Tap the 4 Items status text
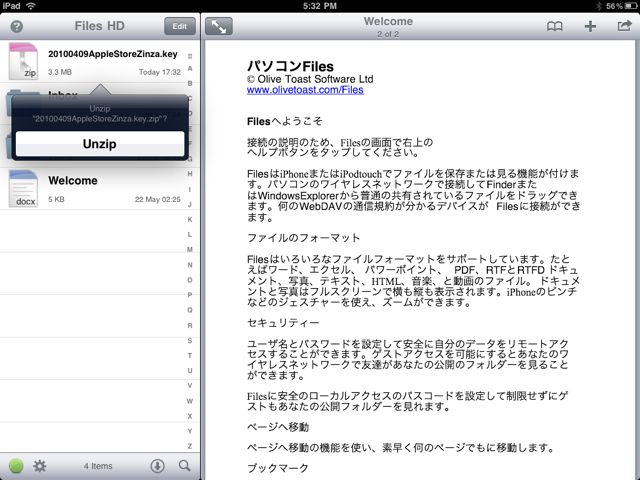This screenshot has width=640, height=480. [x=98, y=466]
